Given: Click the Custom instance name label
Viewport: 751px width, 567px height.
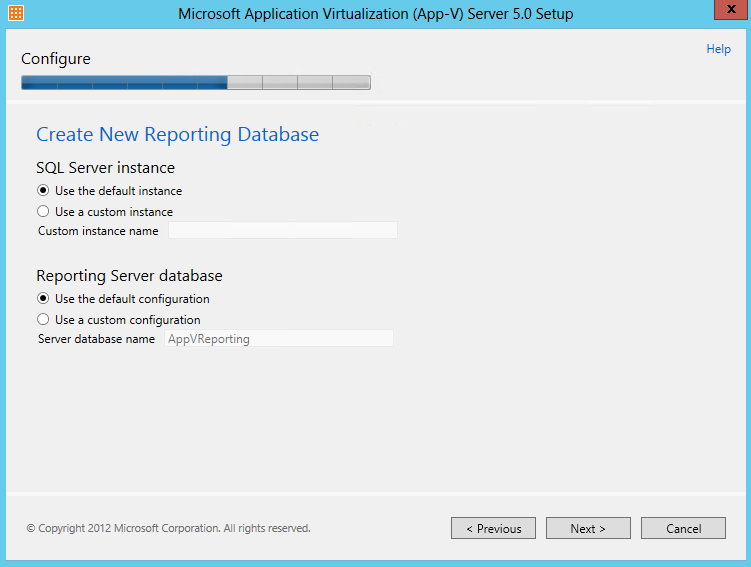Looking at the screenshot, I should click(98, 231).
